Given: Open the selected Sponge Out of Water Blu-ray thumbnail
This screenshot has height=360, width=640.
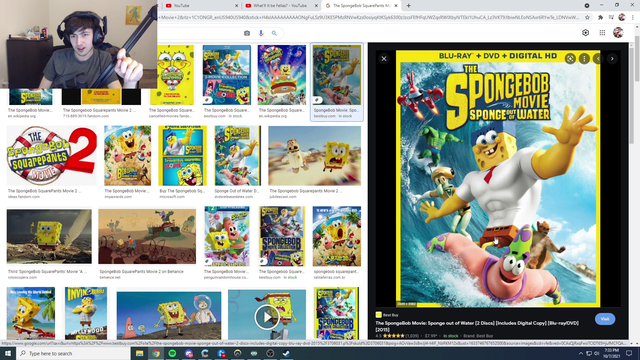Looking at the screenshot, I should (x=337, y=75).
